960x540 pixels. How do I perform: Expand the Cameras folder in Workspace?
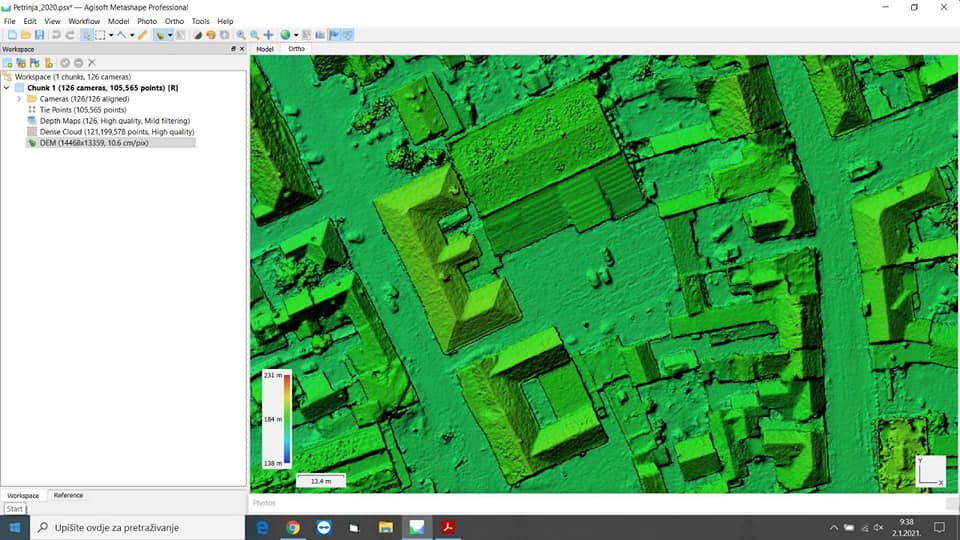click(x=19, y=99)
